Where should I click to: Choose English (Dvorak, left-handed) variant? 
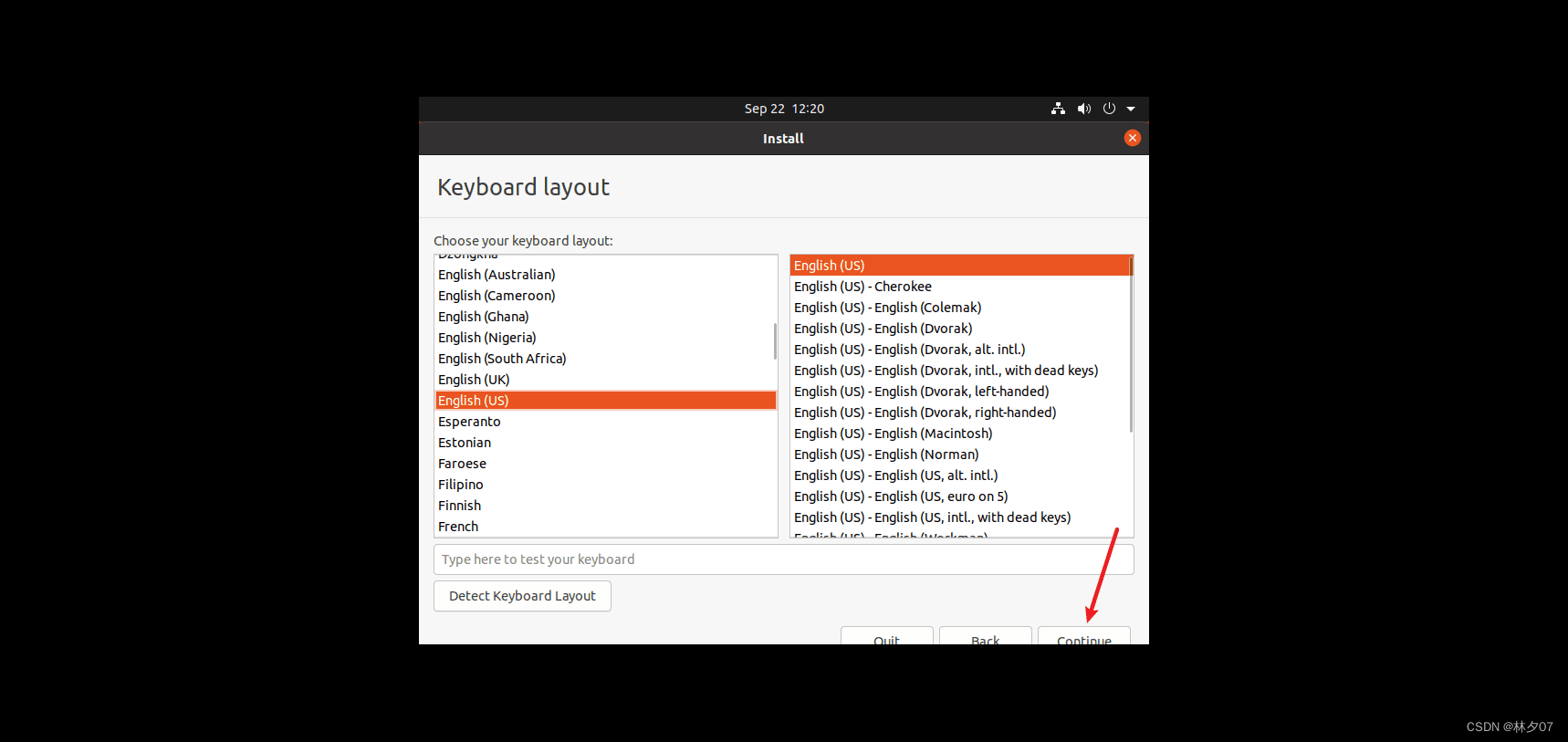coord(960,392)
